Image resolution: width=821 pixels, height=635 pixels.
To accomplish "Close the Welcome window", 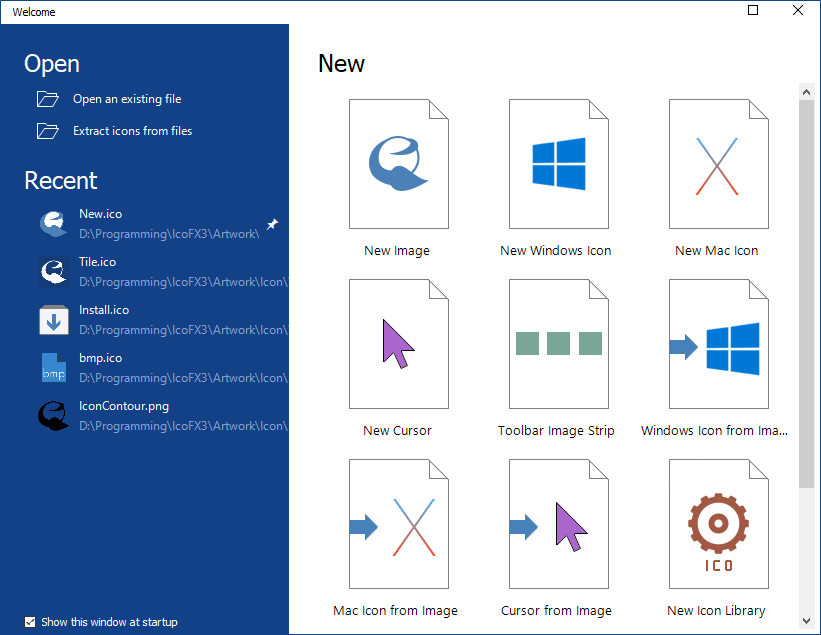I will tap(797, 11).
